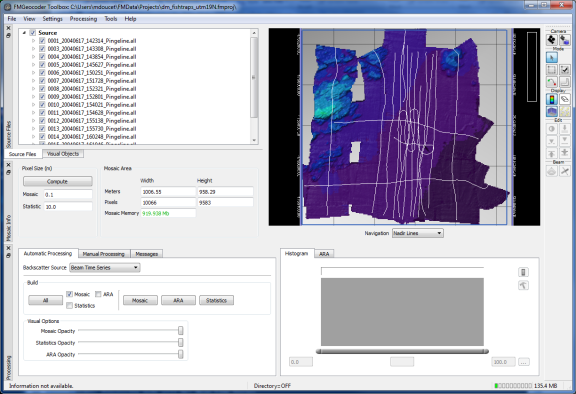
Task: Click the calculator icon beside the histogram
Action: pos(523,272)
